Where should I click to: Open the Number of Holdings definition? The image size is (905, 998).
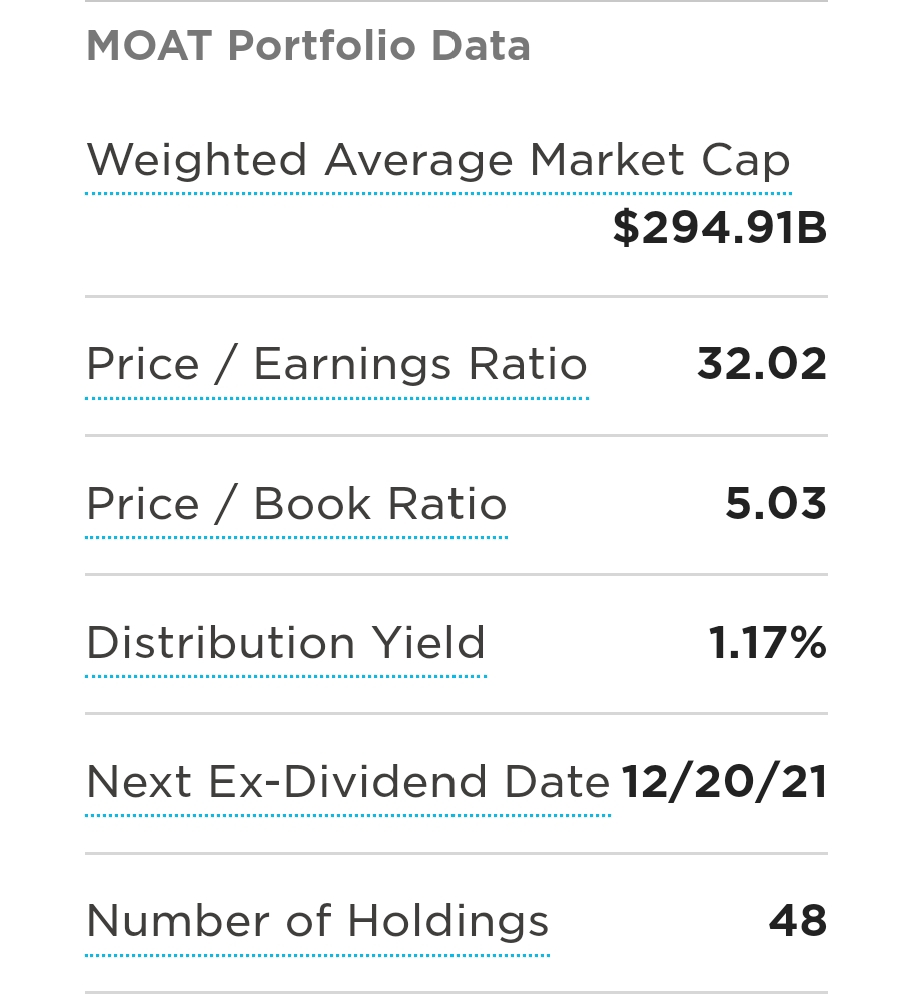coord(317,922)
